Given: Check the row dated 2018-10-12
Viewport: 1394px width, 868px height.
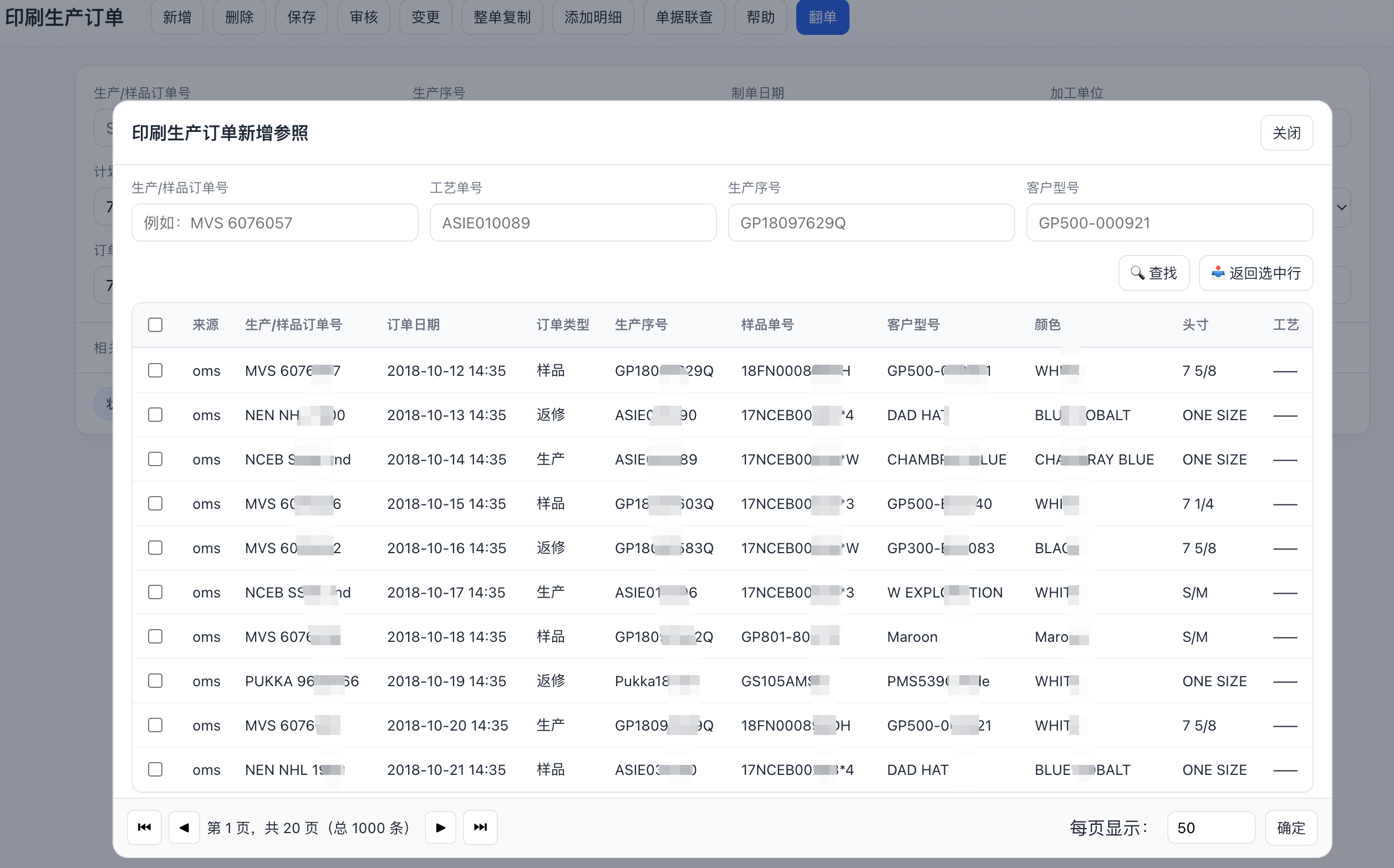Looking at the screenshot, I should tap(155, 371).
